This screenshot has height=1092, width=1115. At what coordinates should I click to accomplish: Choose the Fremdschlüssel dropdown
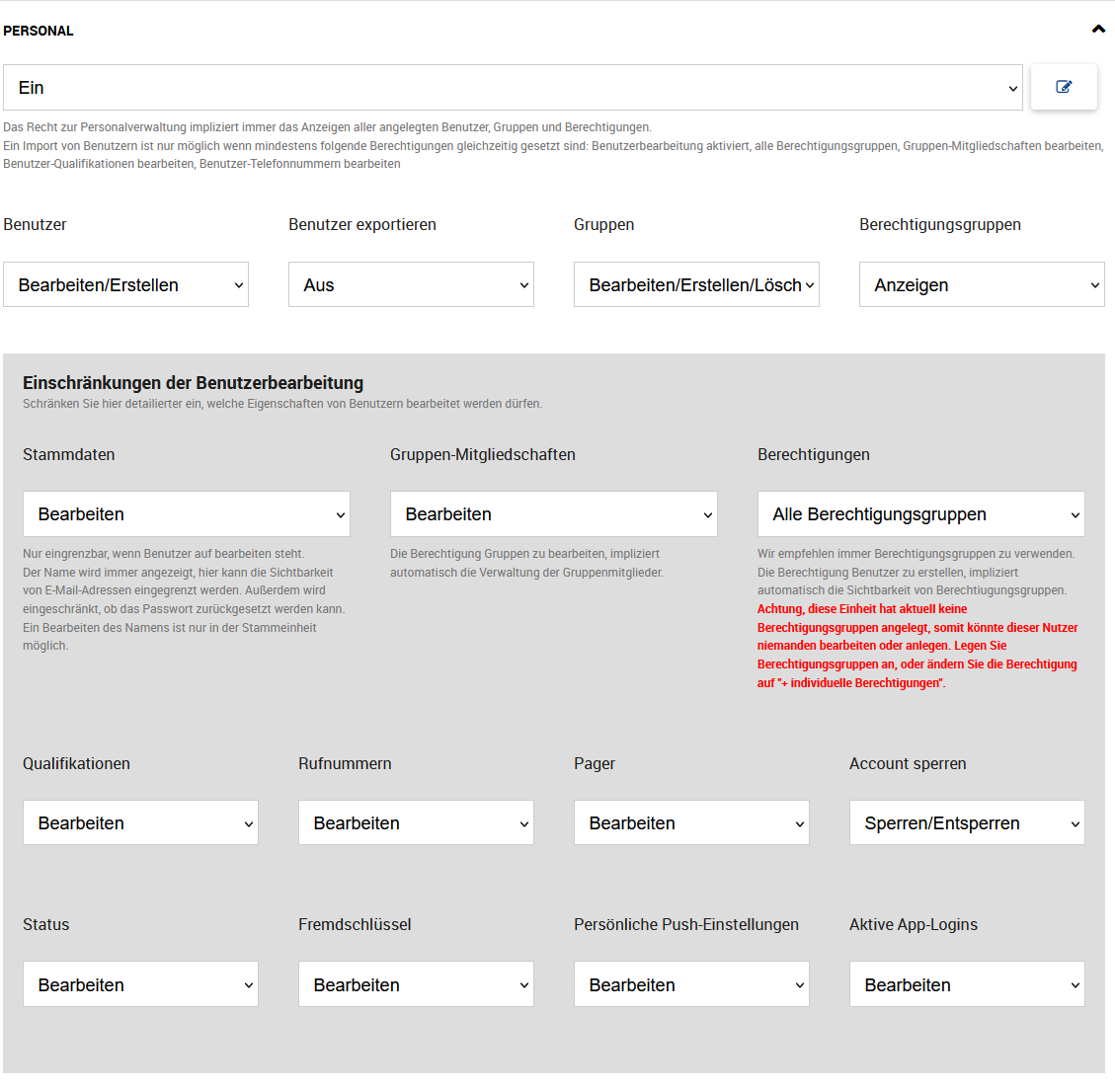click(416, 984)
